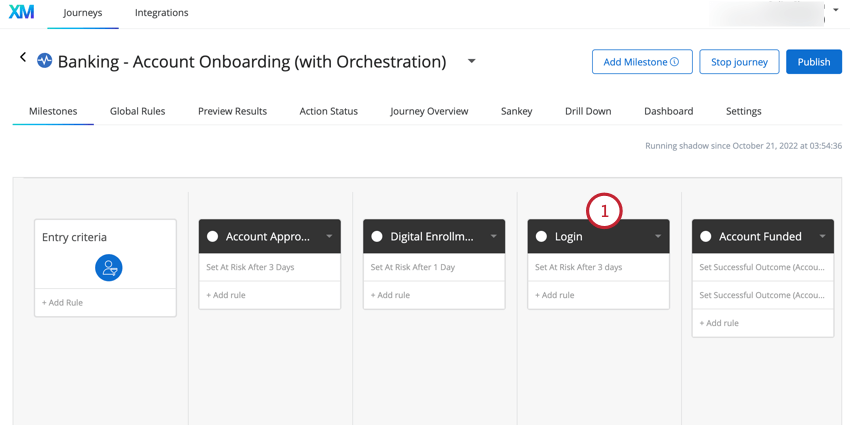
Task: Click the Account Approval milestone header
Action: pos(269,236)
